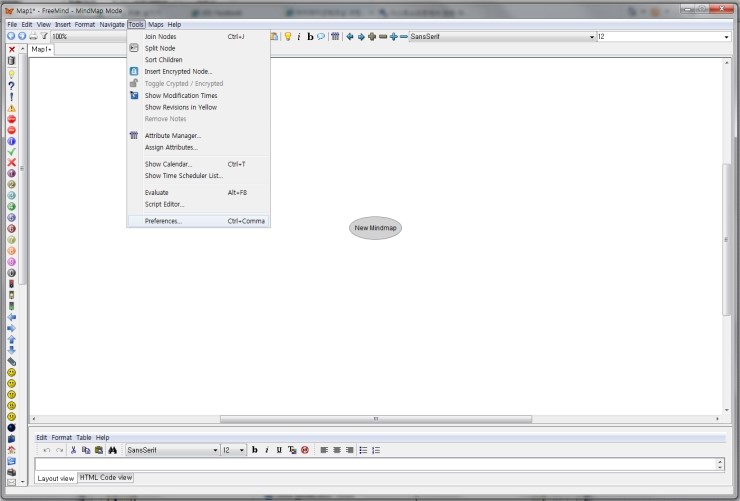Image resolution: width=740 pixels, height=501 pixels.
Task: Choose Preferences... from the Tools menu
Action: pyautogui.click(x=163, y=221)
